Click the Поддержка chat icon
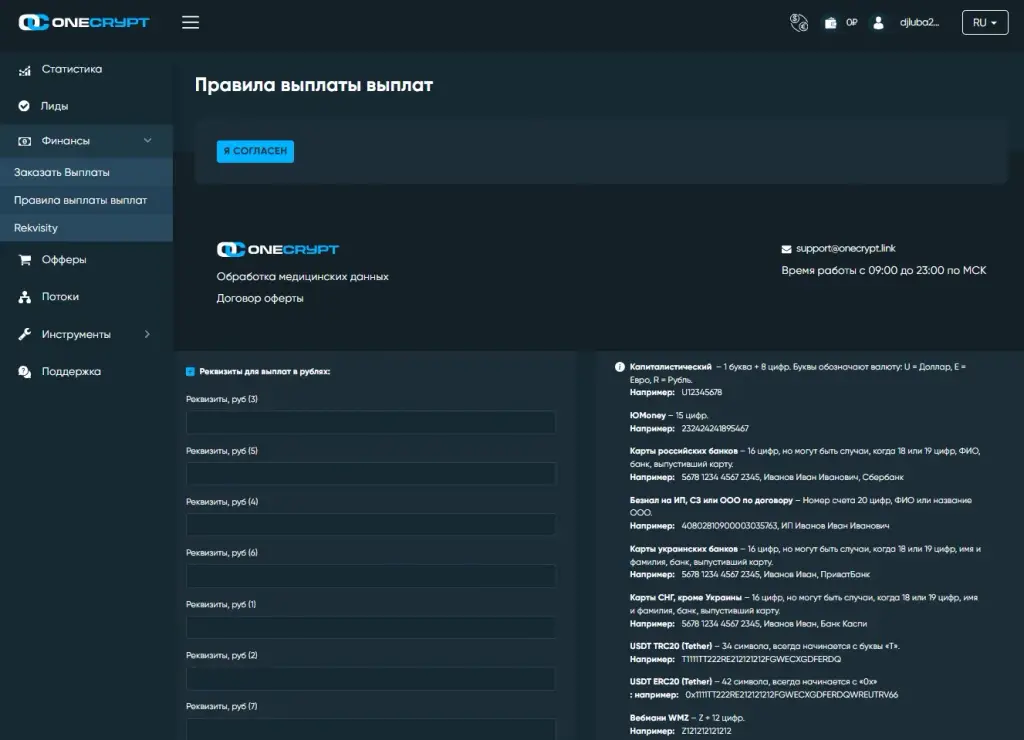 [x=24, y=372]
